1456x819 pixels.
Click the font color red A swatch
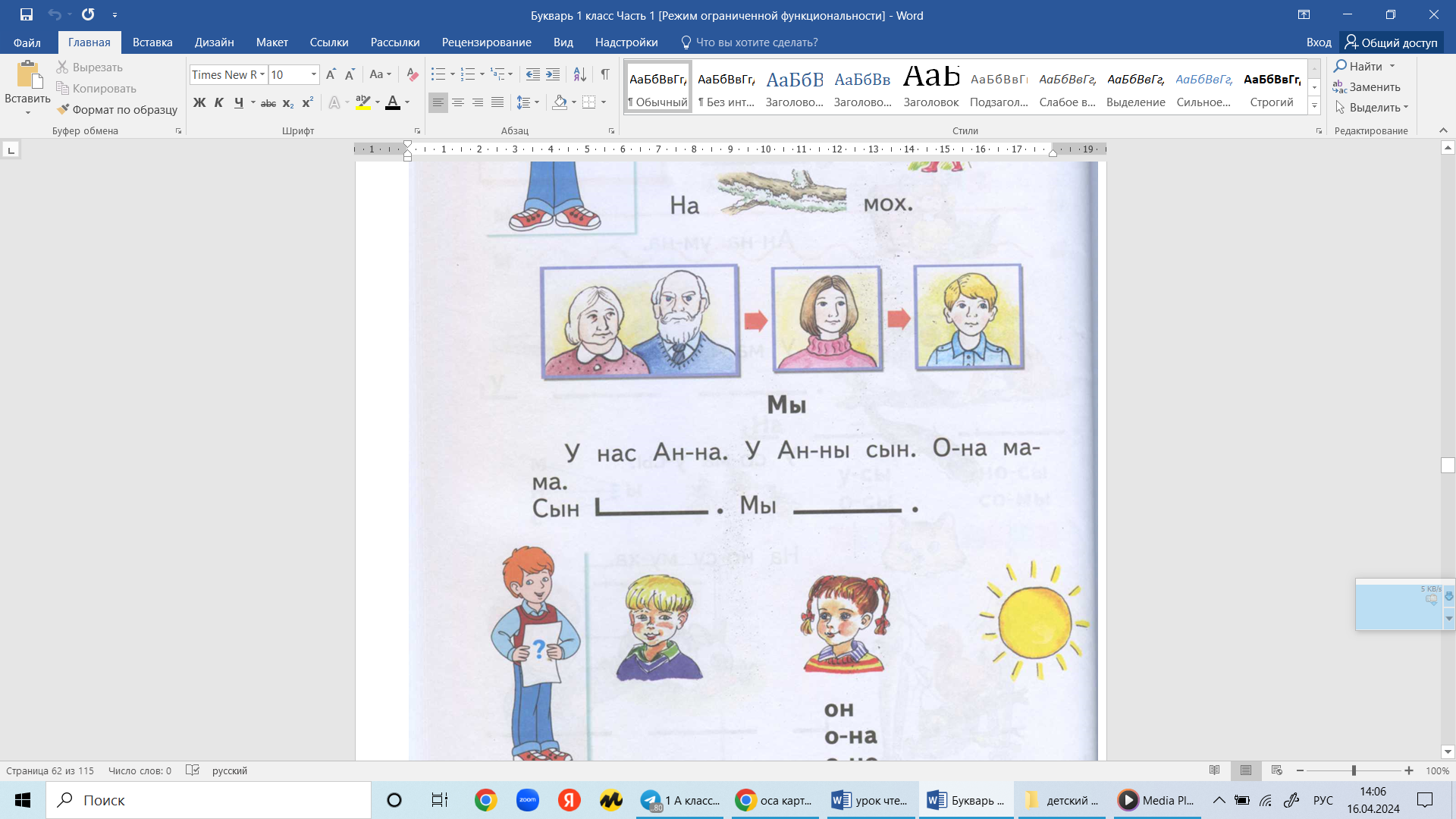pos(392,102)
